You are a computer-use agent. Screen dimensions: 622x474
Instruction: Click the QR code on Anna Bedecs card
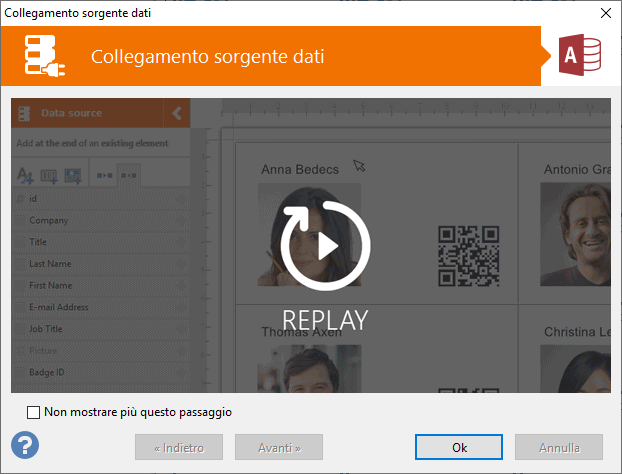point(469,256)
